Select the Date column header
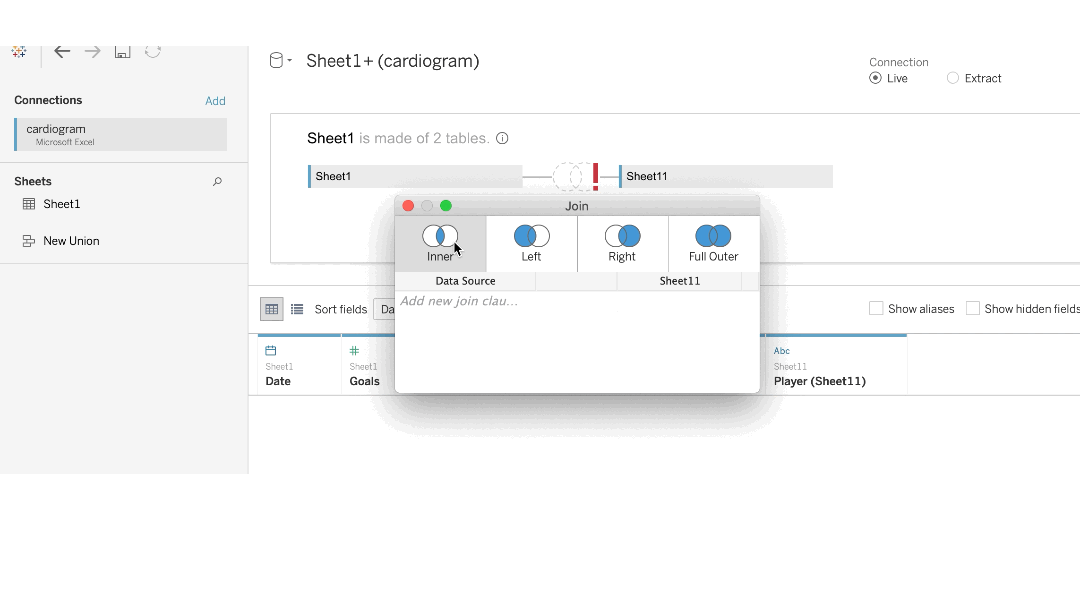Screen dimensions: 1080x608 (x=300, y=365)
